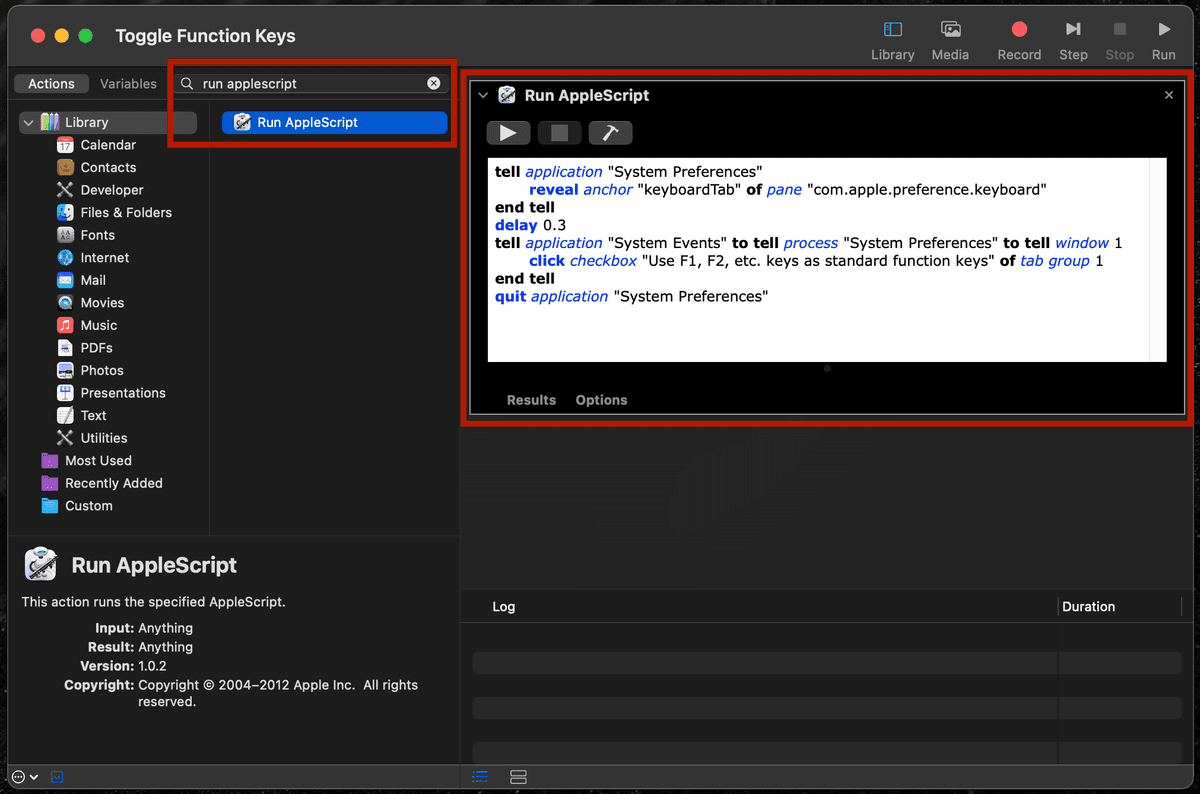Viewport: 1200px width, 794px height.
Task: Open the dropdown chevron next to the ellipsis icon
Action: (32, 776)
